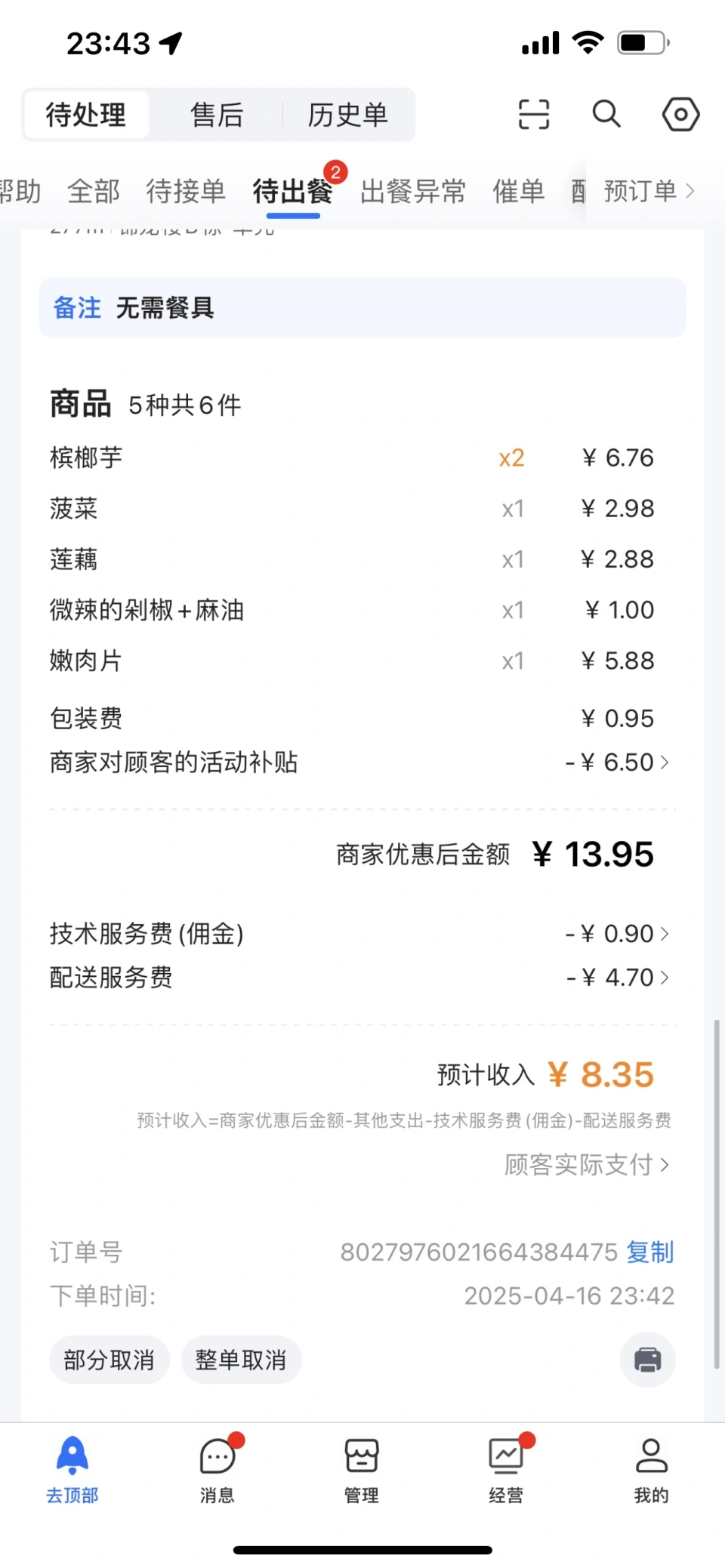Show 顾客实际支付 details
Viewport: 725px width, 1568px height.
587,1165
